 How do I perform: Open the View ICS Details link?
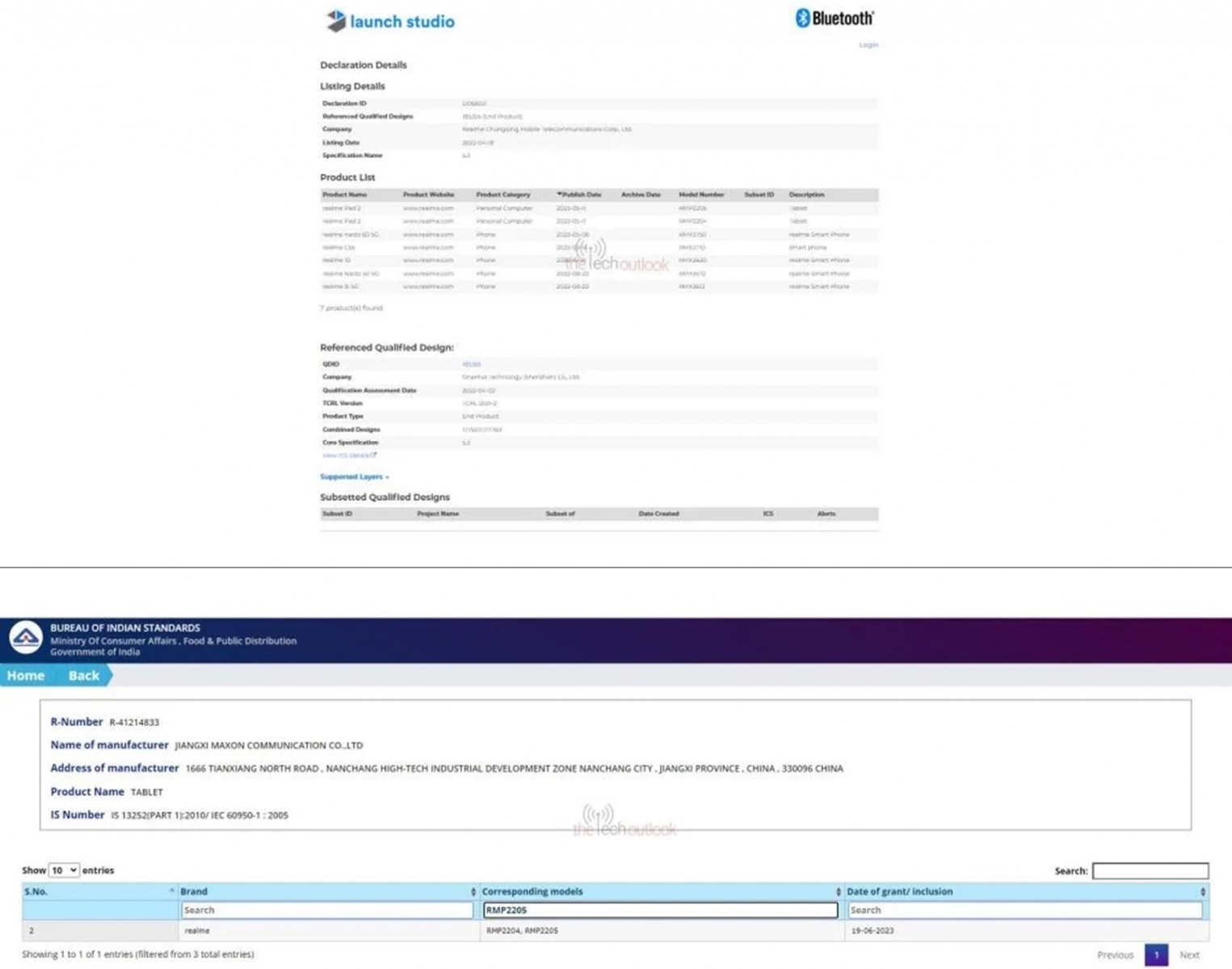pos(349,455)
